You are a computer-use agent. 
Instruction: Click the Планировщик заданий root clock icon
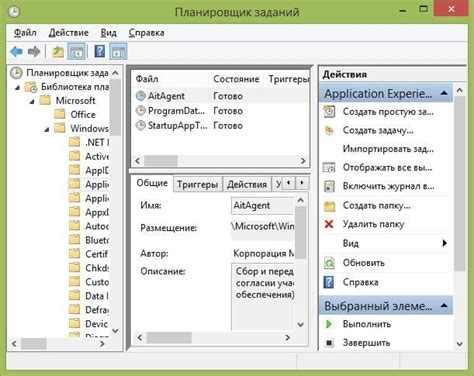(16, 73)
